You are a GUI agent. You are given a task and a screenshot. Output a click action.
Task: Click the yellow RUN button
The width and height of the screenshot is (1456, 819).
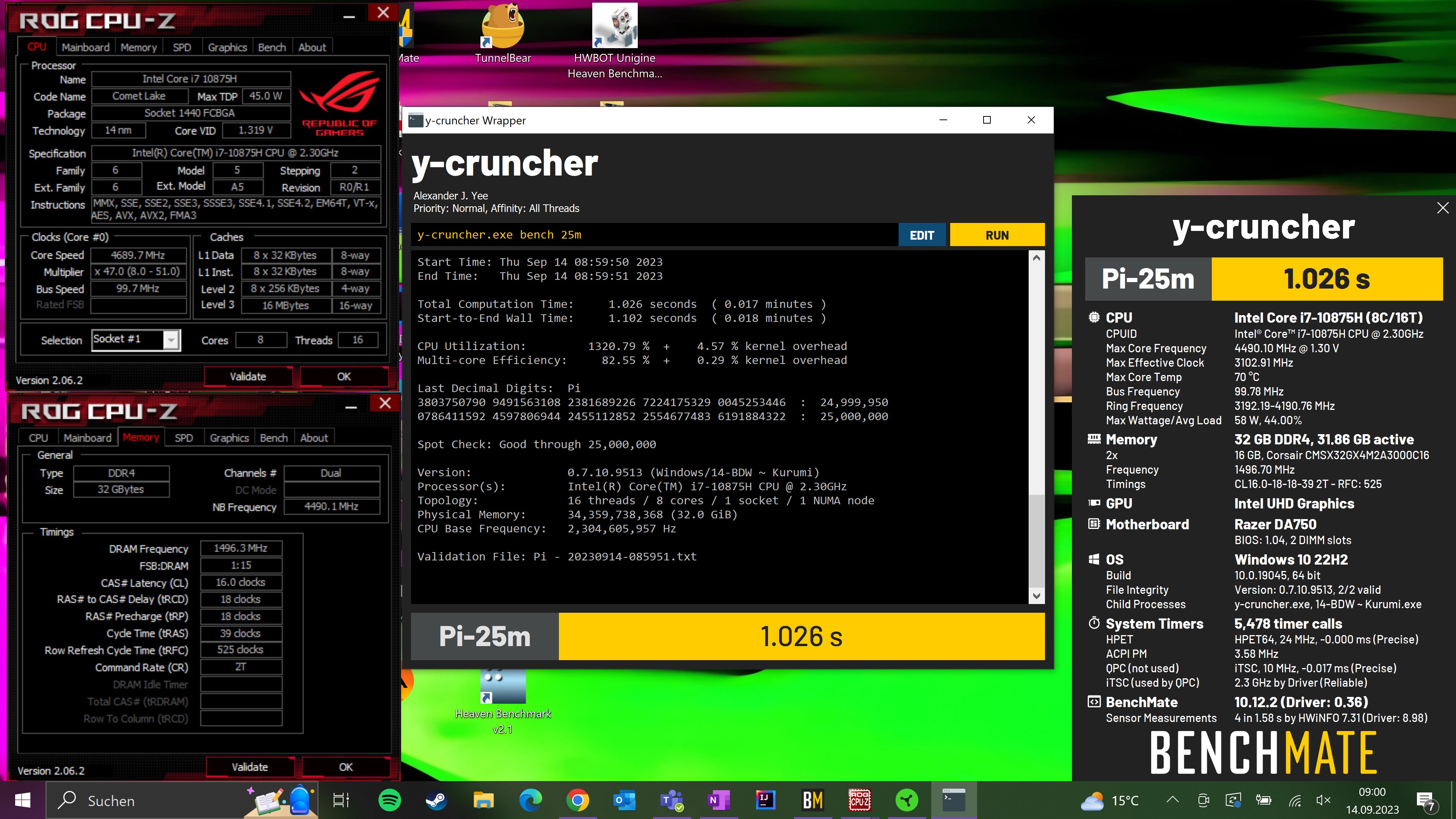997,235
